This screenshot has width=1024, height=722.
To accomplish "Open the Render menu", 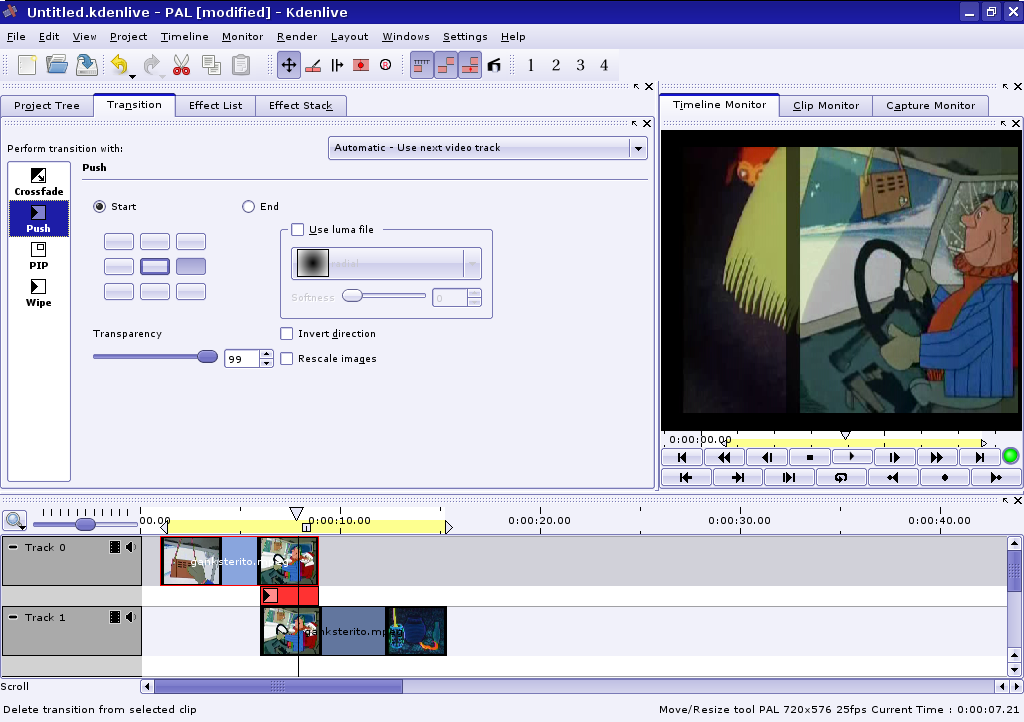I will 297,37.
